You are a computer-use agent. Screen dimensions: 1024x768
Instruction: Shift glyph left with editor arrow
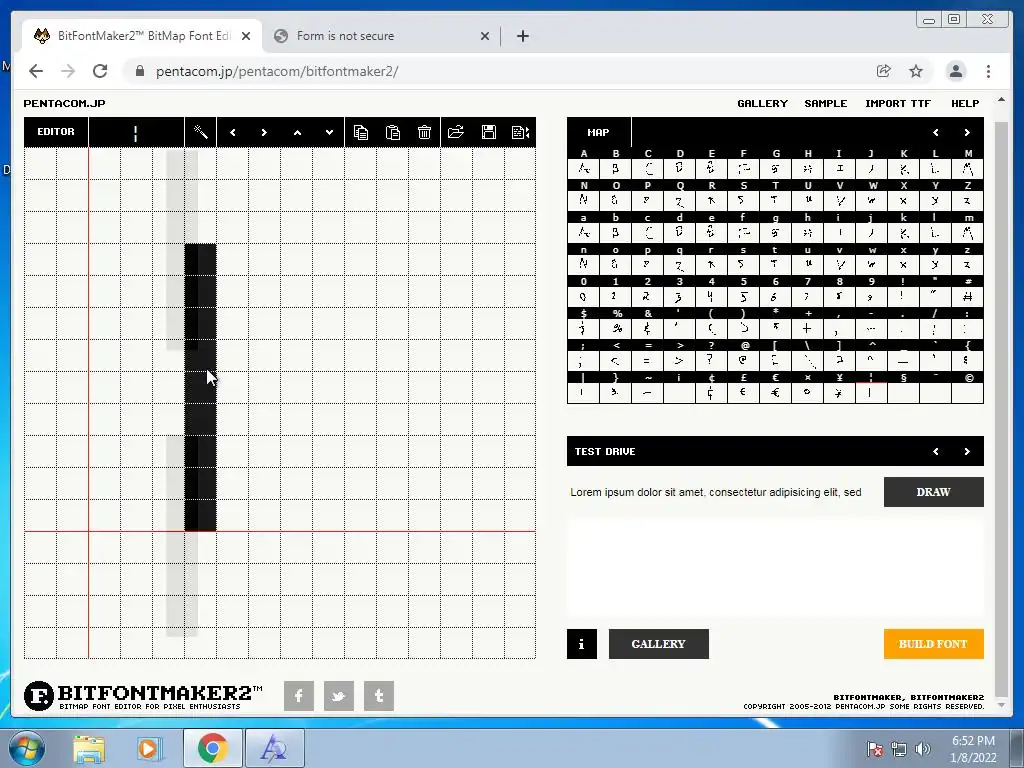[232, 132]
